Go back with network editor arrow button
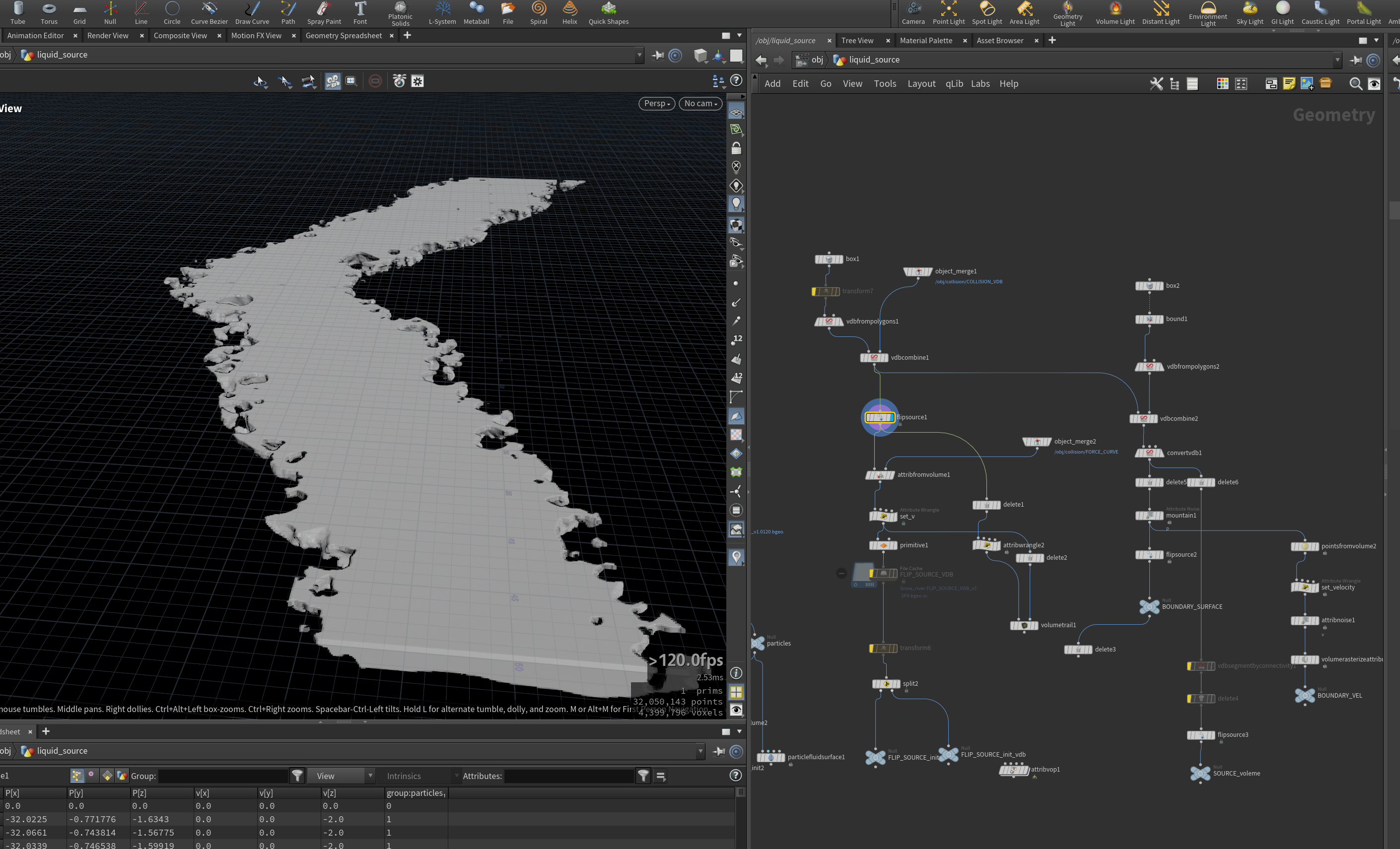Screen dimensions: 1400x849 pos(762,60)
